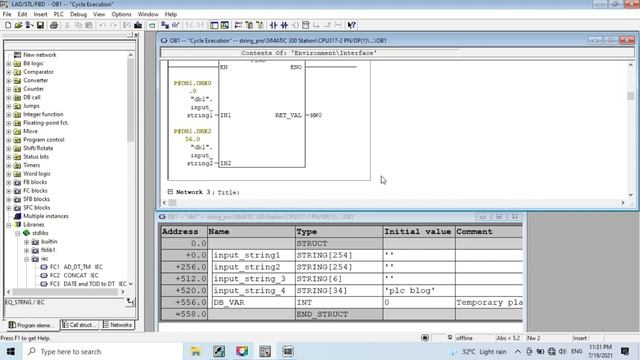
Task: Click the New file toolbar icon
Action: coord(8,25)
